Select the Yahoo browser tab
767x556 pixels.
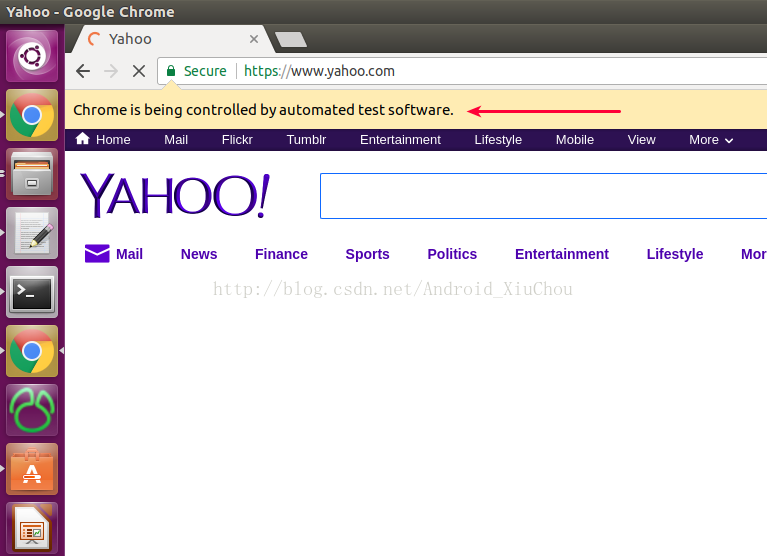[x=173, y=39]
